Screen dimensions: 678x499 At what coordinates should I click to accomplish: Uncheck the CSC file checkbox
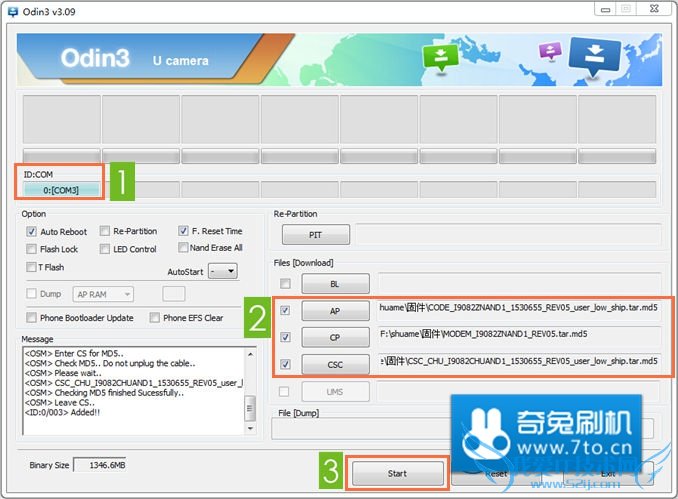(x=285, y=364)
